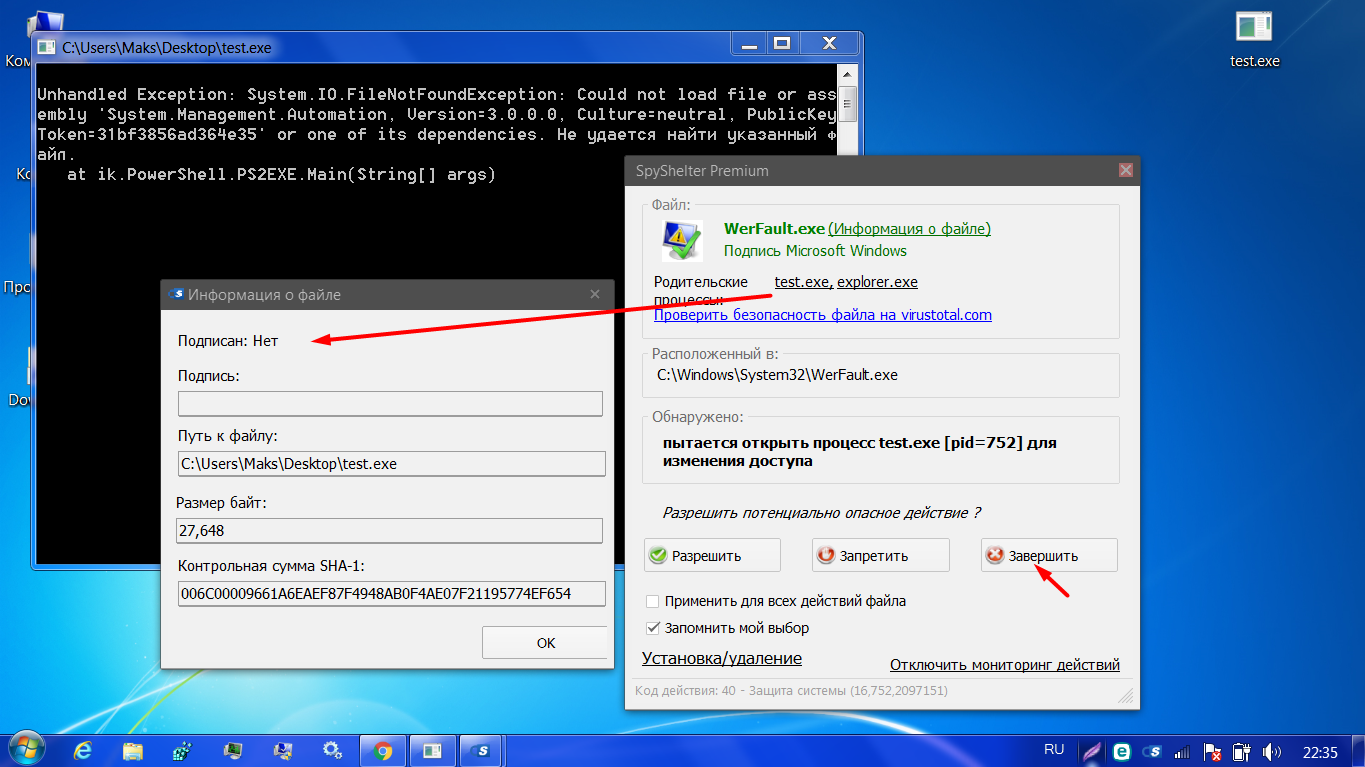Image resolution: width=1365 pixels, height=767 pixels.
Task: Open the gears taskbar icon
Action: pos(332,750)
